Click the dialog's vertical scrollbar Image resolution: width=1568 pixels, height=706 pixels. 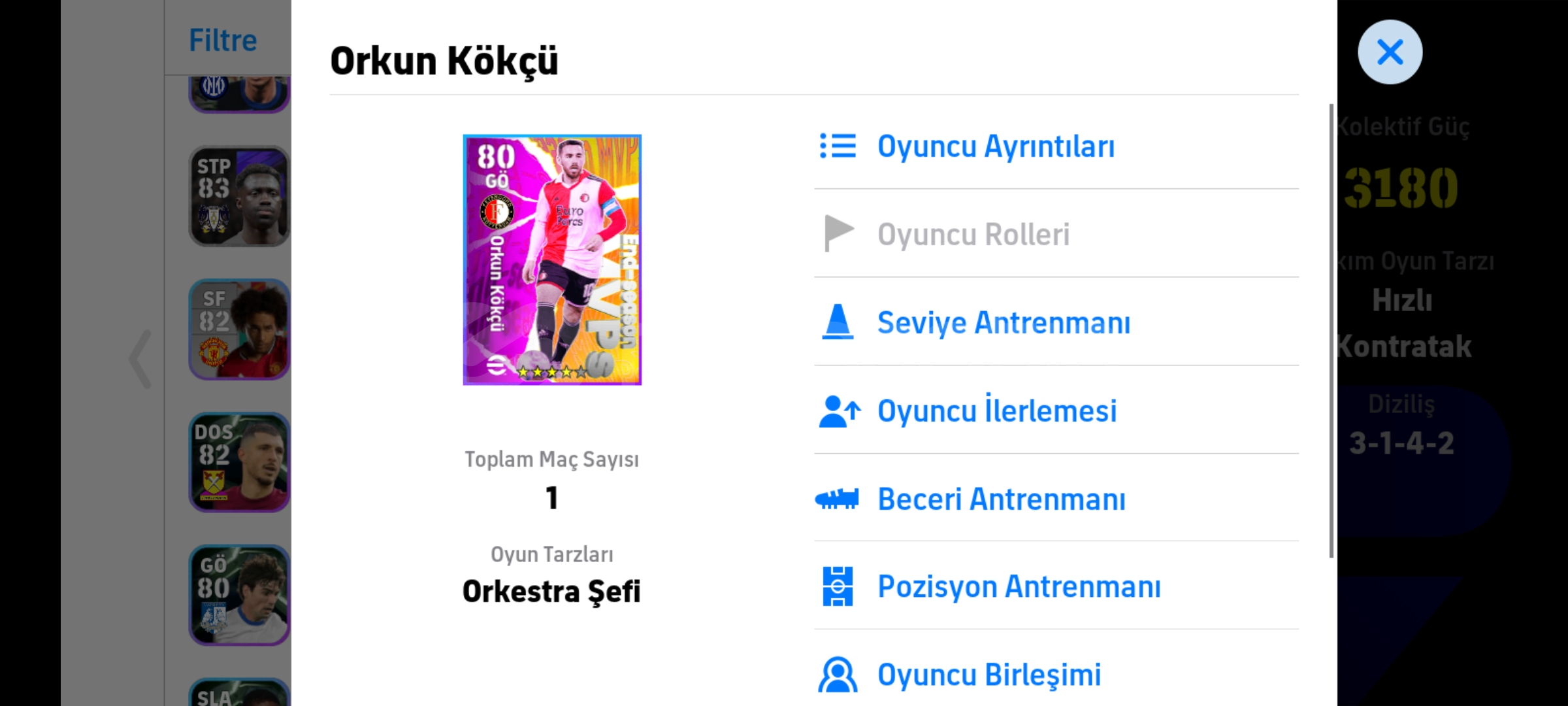(x=1331, y=330)
